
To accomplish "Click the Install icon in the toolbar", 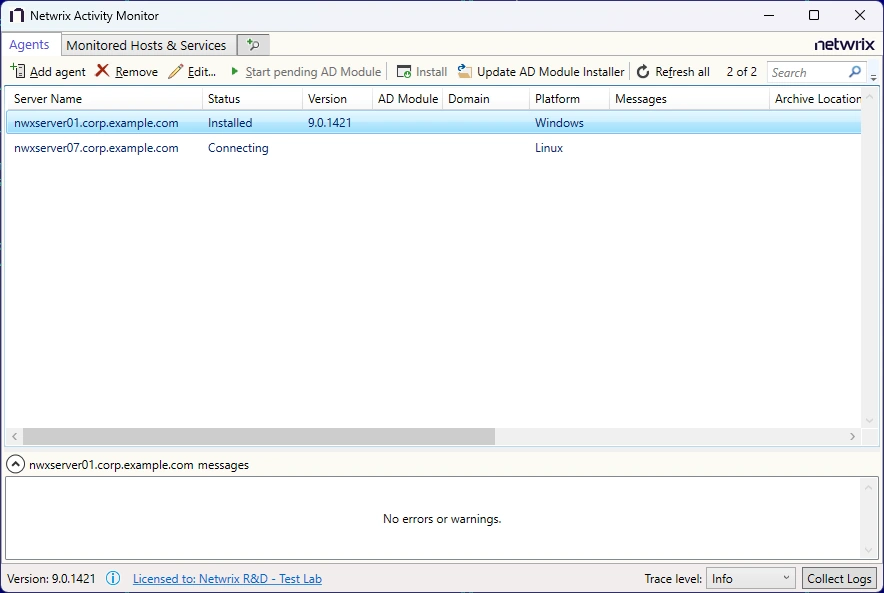I will [404, 71].
